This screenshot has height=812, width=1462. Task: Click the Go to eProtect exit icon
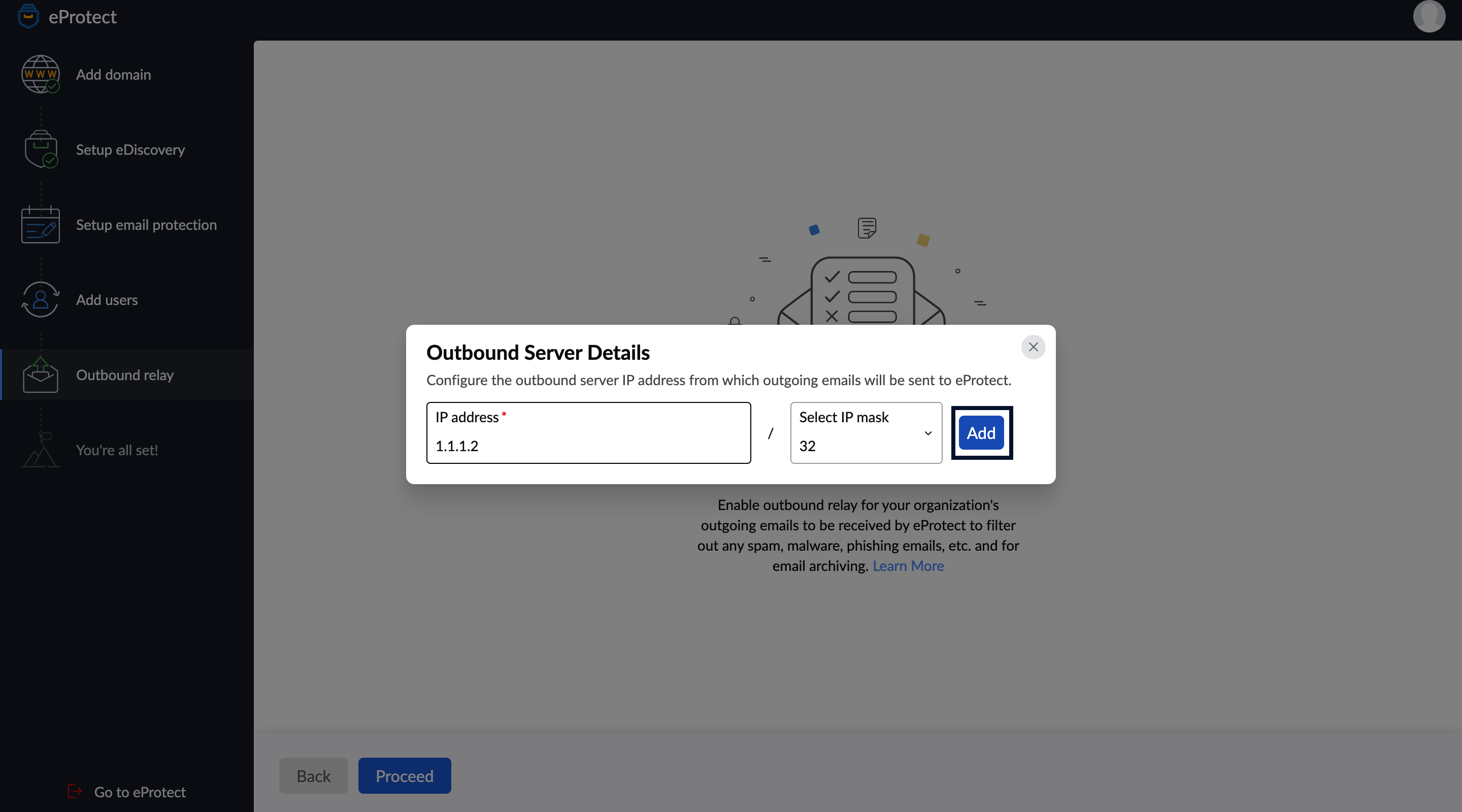coord(75,792)
